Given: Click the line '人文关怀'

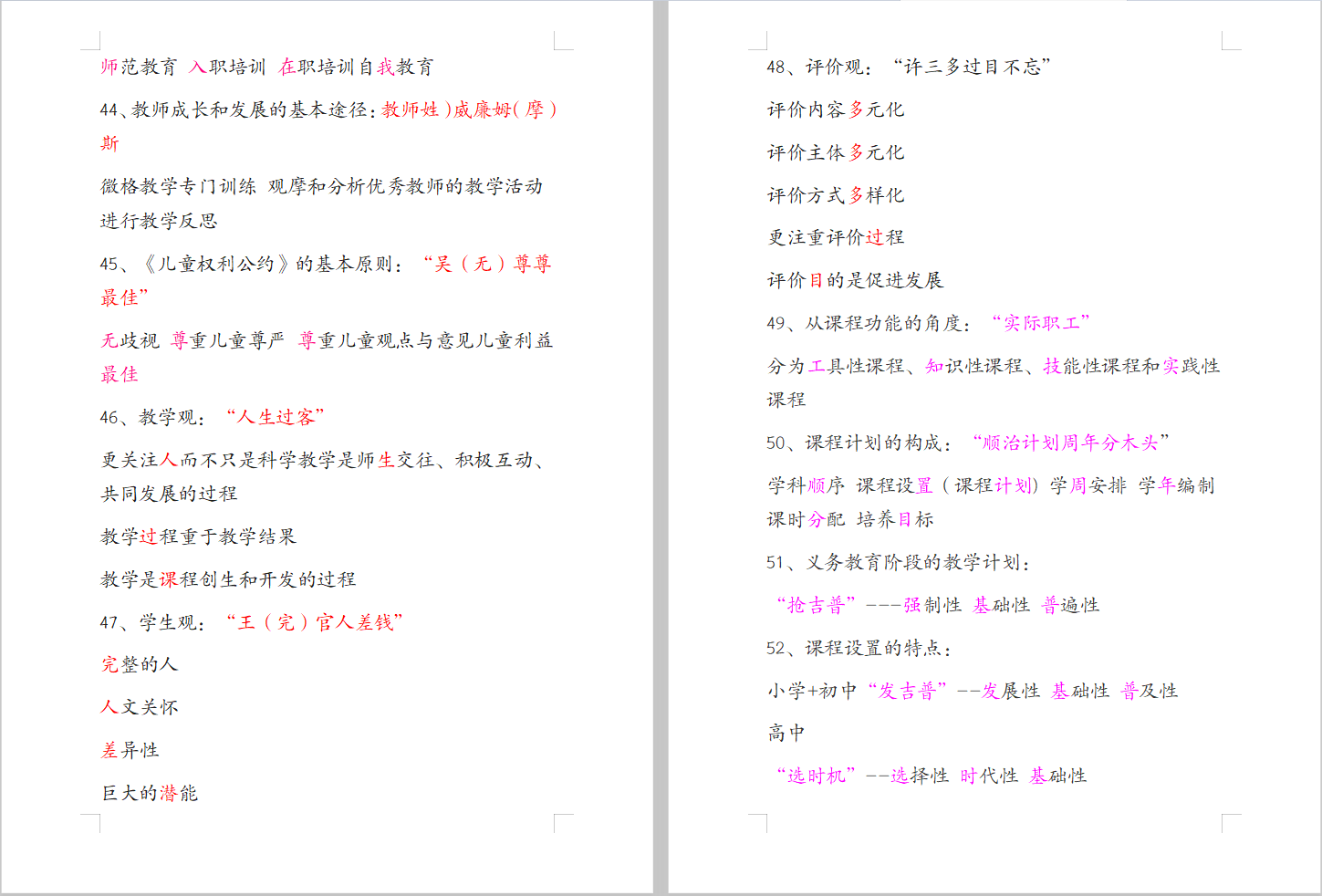Looking at the screenshot, I should [x=139, y=707].
